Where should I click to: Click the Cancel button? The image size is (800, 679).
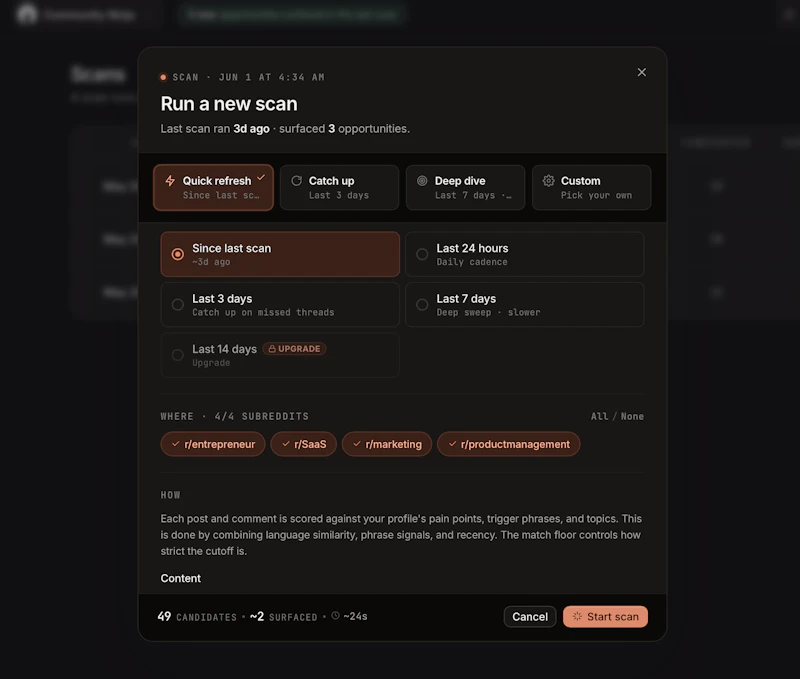pos(530,617)
